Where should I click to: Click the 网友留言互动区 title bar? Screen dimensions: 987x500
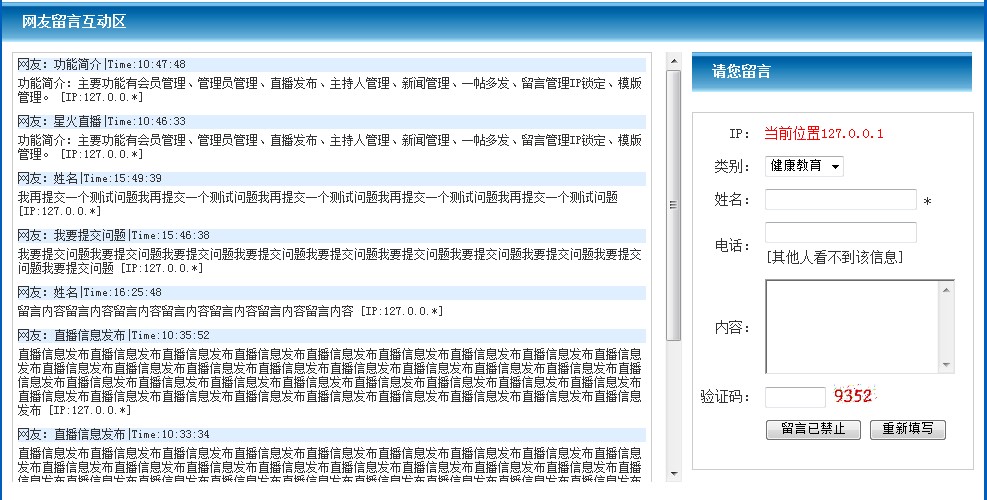pyautogui.click(x=74, y=22)
